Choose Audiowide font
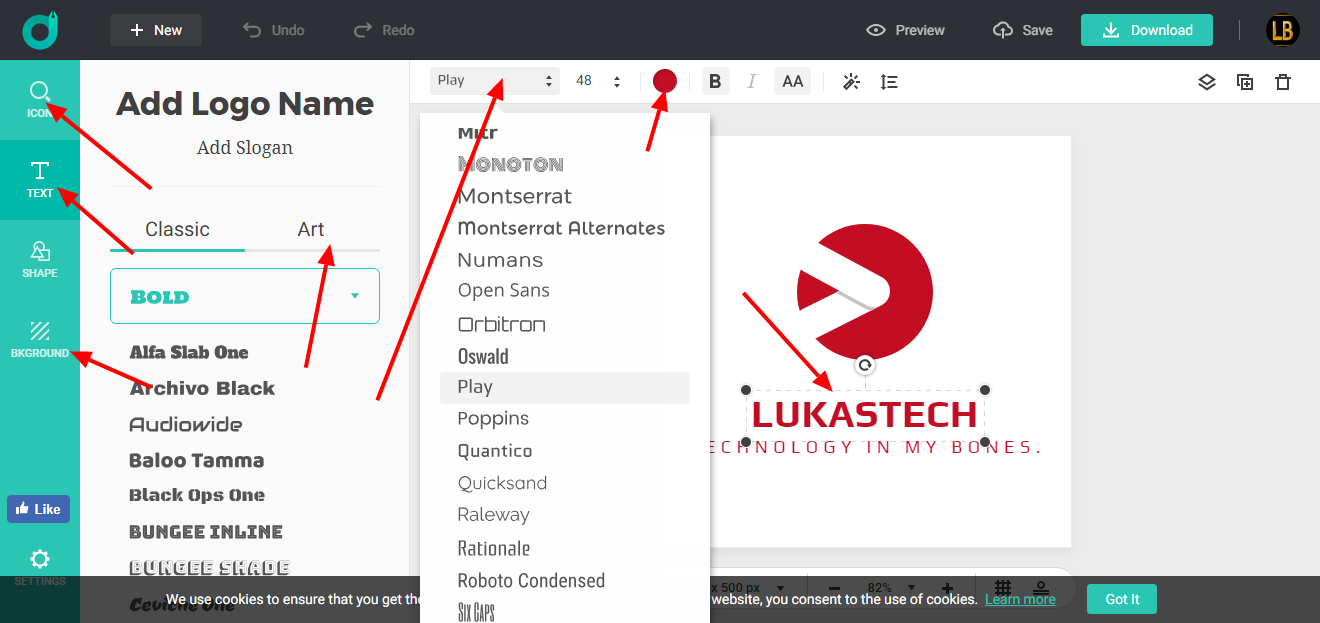The width and height of the screenshot is (1320, 623). point(186,424)
